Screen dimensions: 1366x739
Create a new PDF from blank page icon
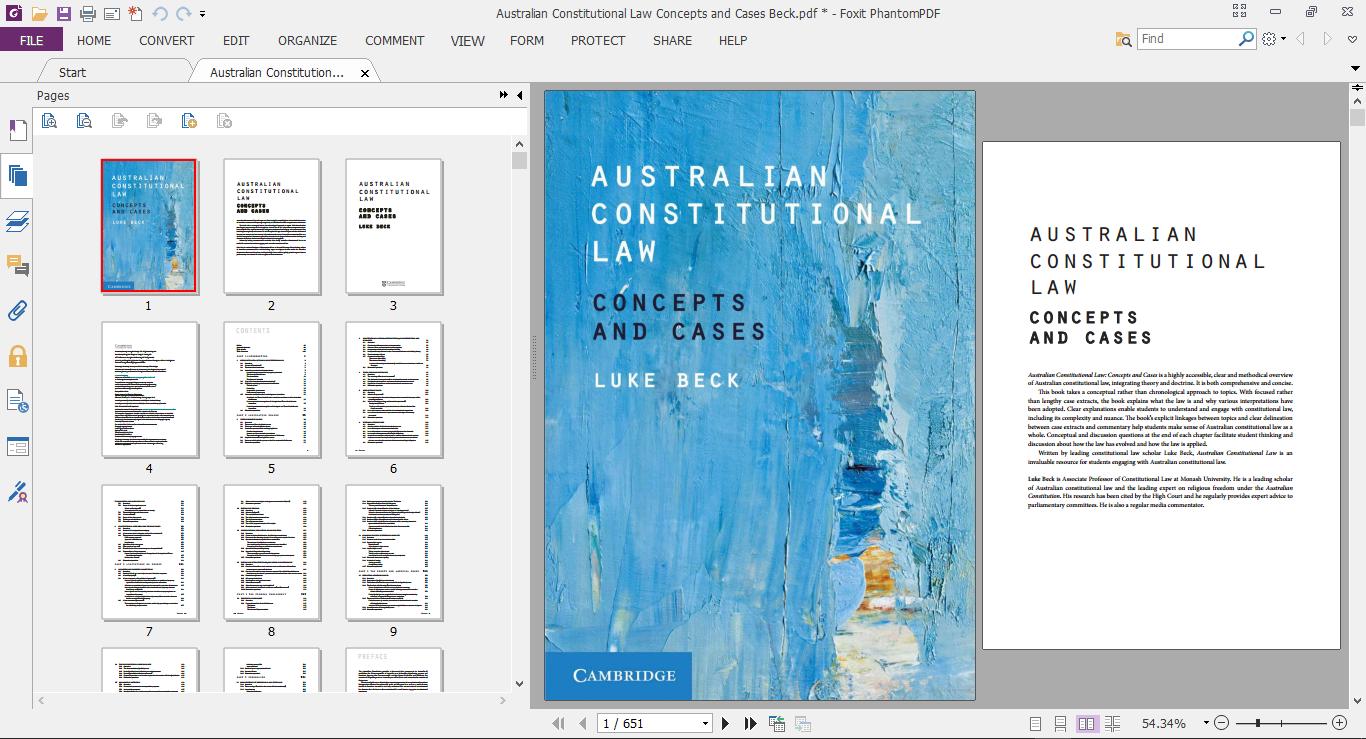pos(135,14)
